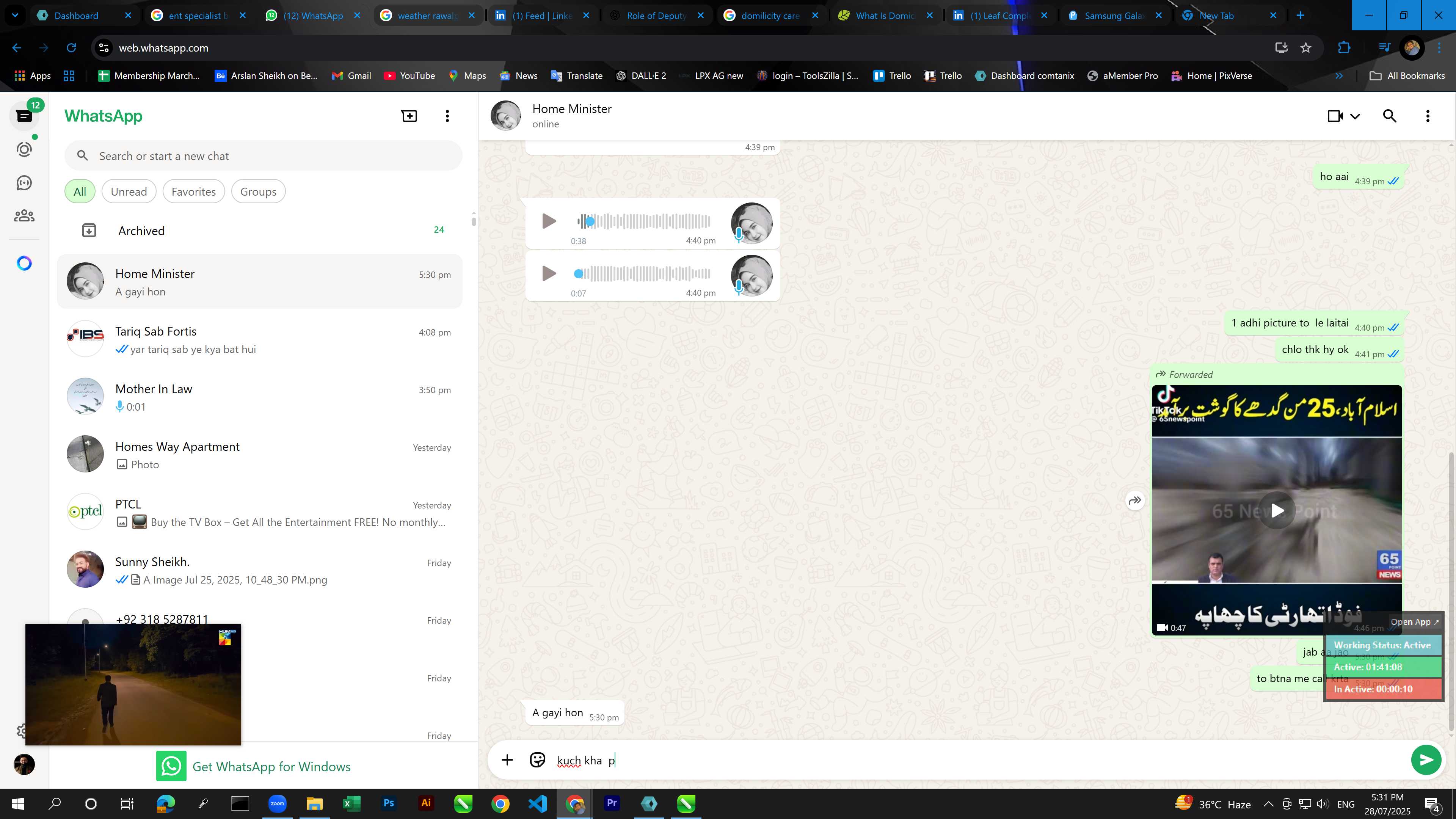
Task: Click picture-in-picture video thumbnail
Action: pos(133,684)
